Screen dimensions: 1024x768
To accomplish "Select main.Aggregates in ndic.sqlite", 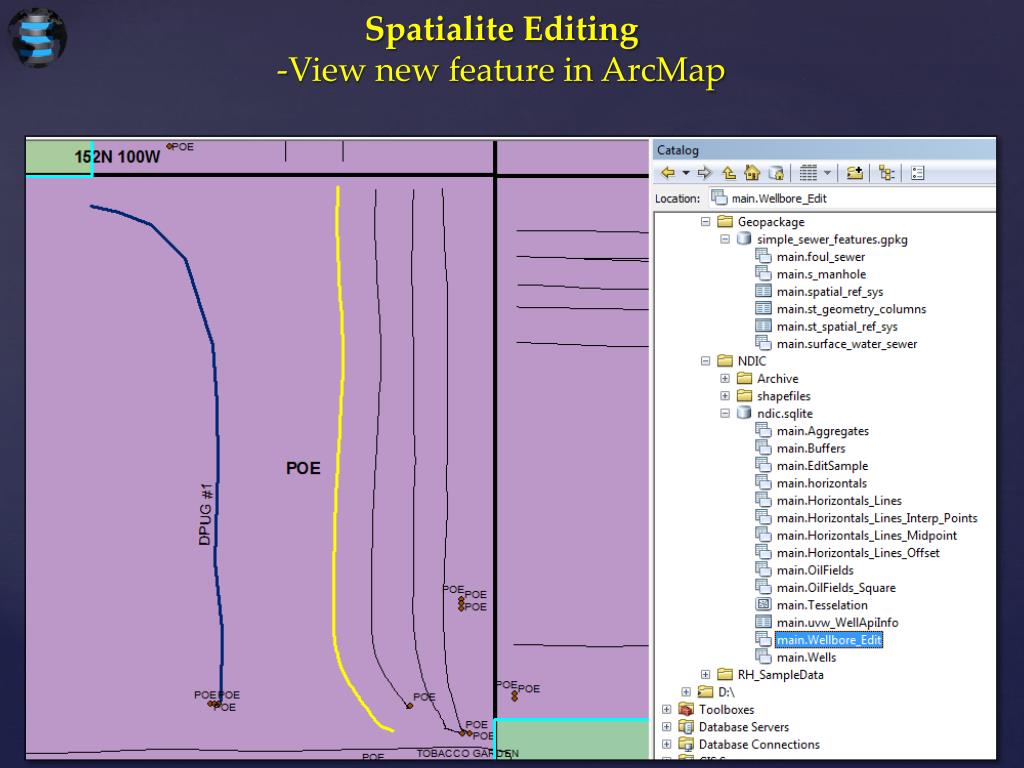I will [823, 431].
